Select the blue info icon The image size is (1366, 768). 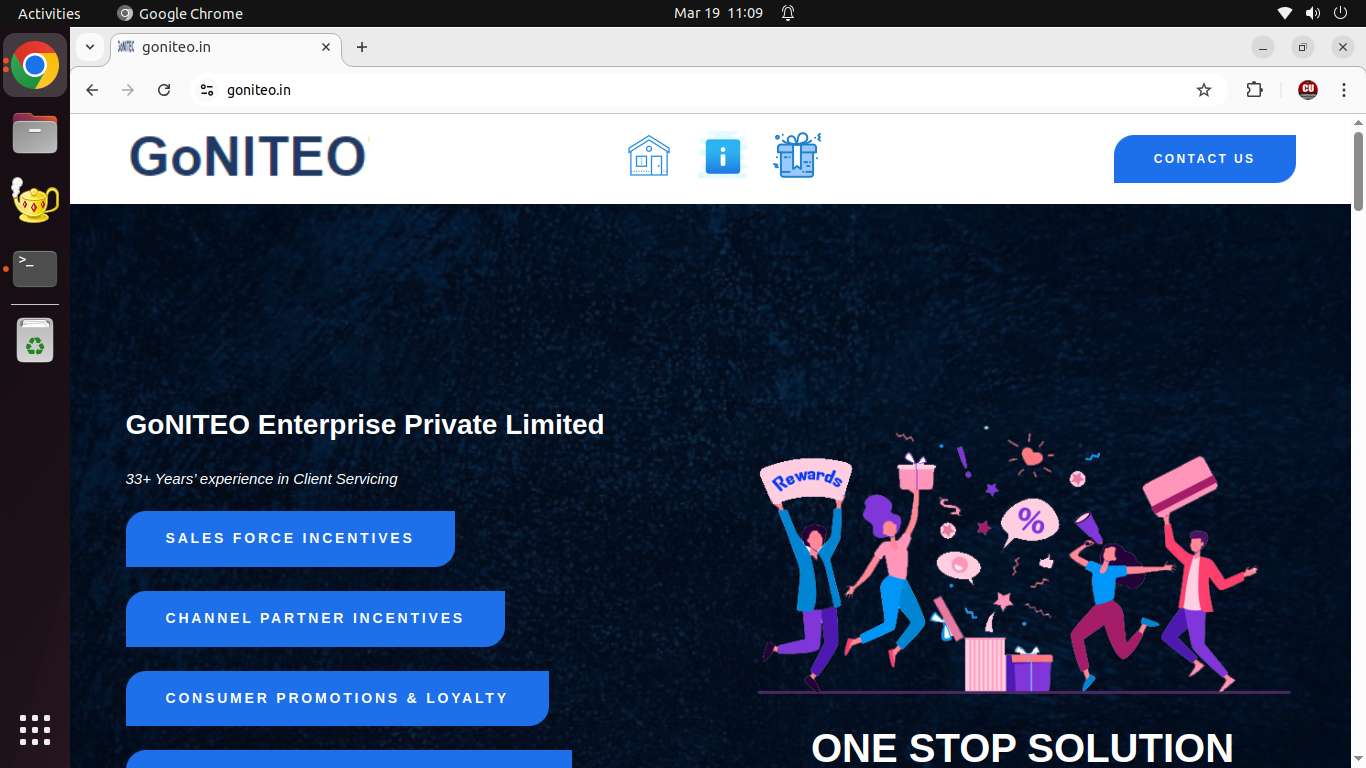pyautogui.click(x=722, y=157)
